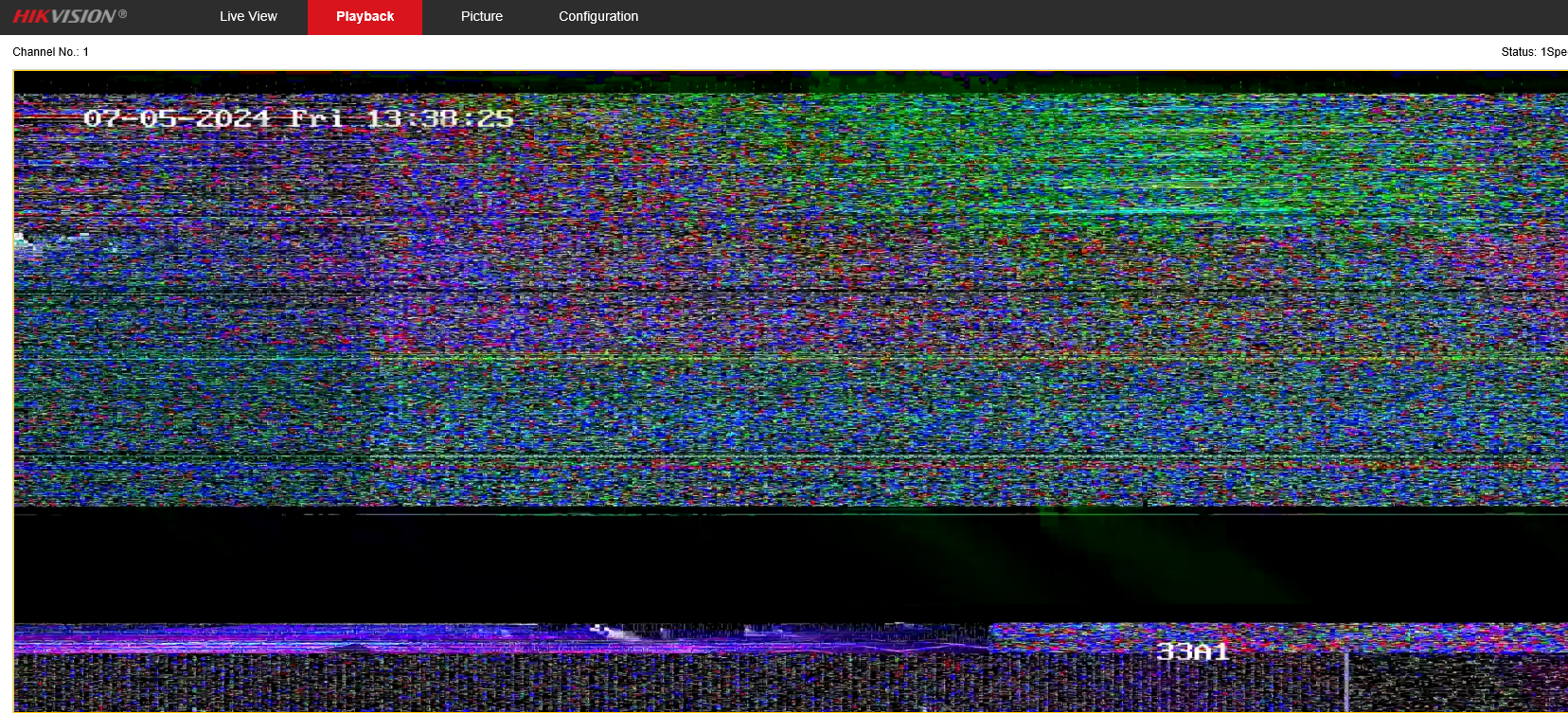Image resolution: width=1568 pixels, height=713 pixels.
Task: Switch to the Picture tab
Action: [481, 17]
